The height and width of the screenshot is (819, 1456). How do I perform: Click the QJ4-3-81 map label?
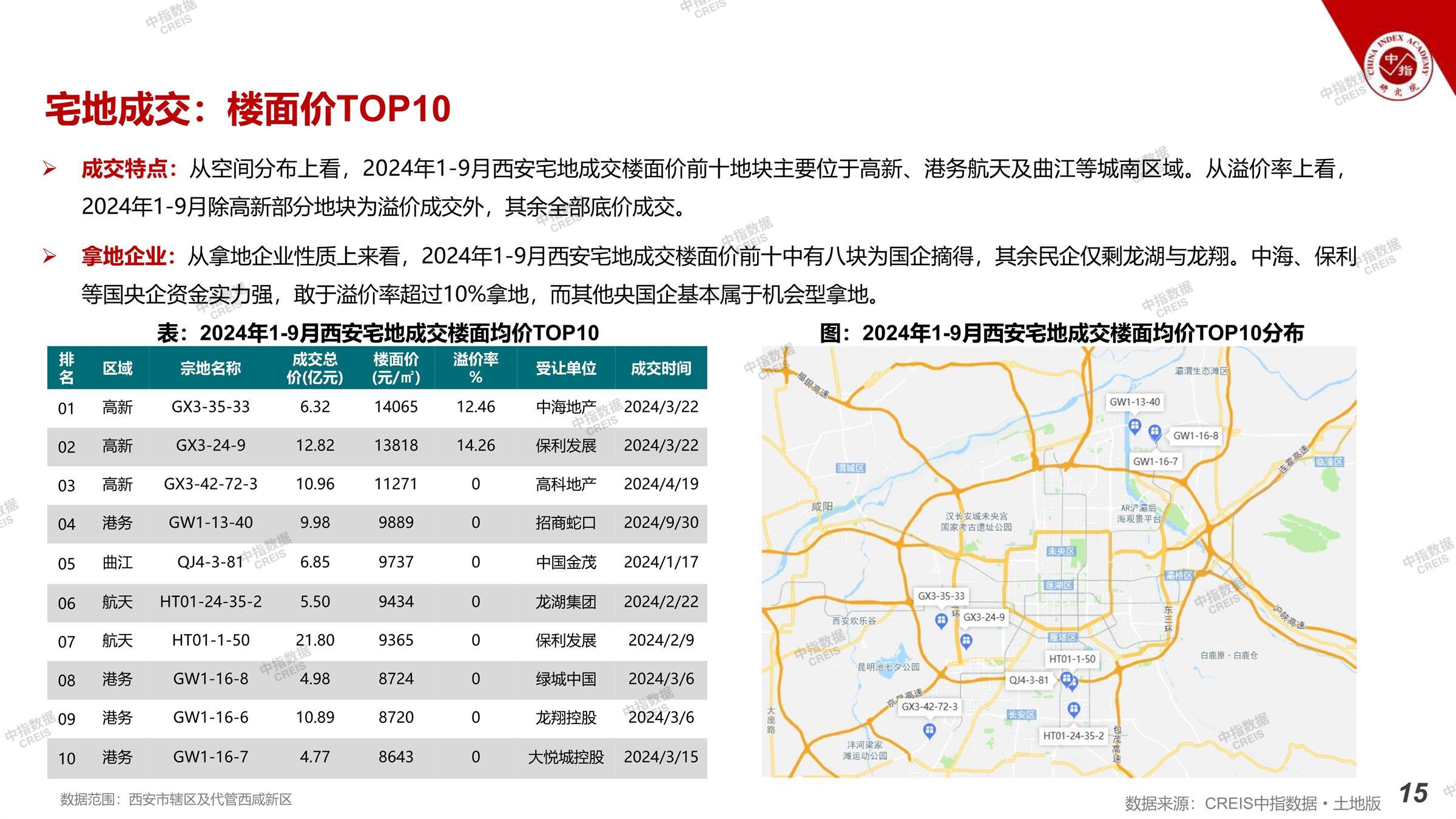[1028, 680]
